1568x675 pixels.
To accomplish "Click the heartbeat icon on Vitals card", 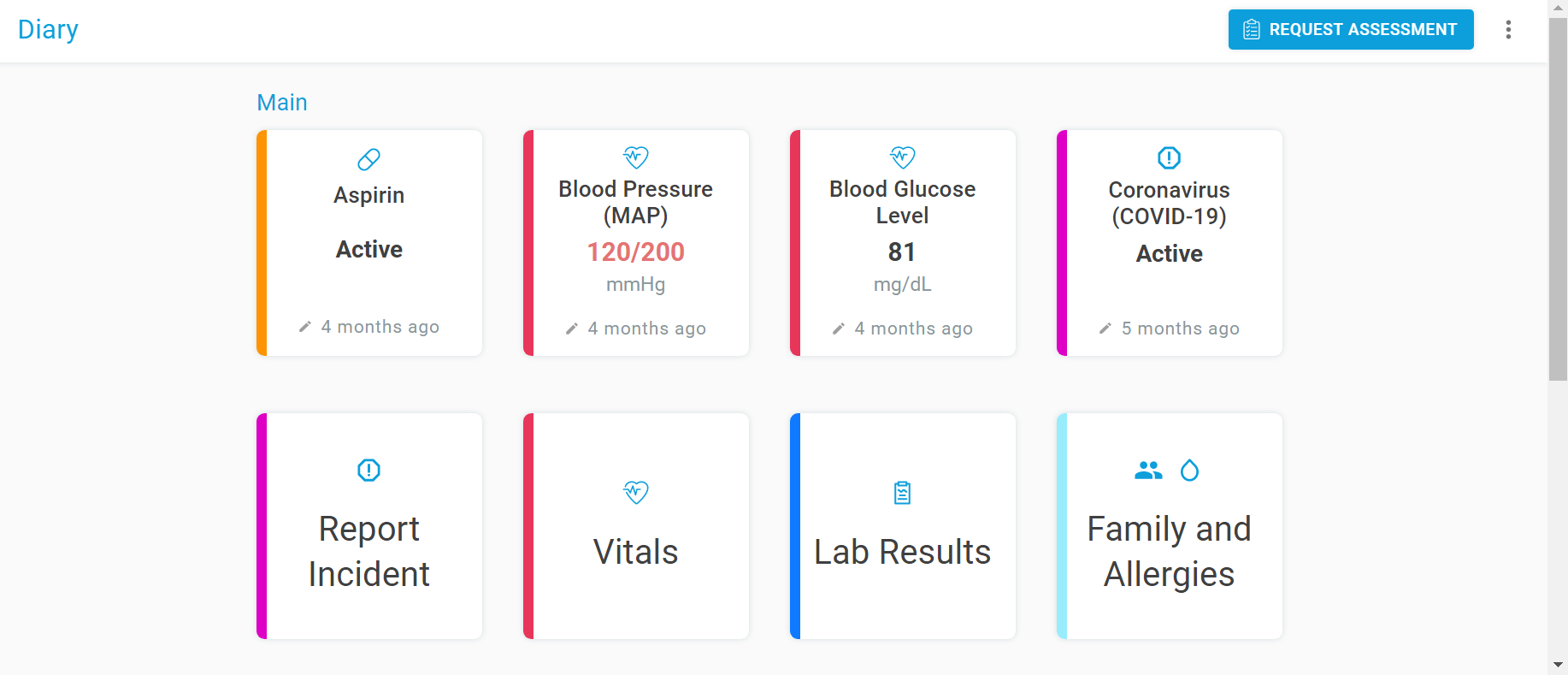I will click(x=636, y=492).
